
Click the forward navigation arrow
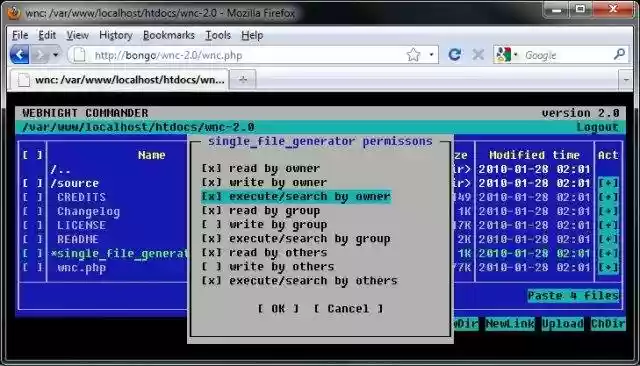41,55
